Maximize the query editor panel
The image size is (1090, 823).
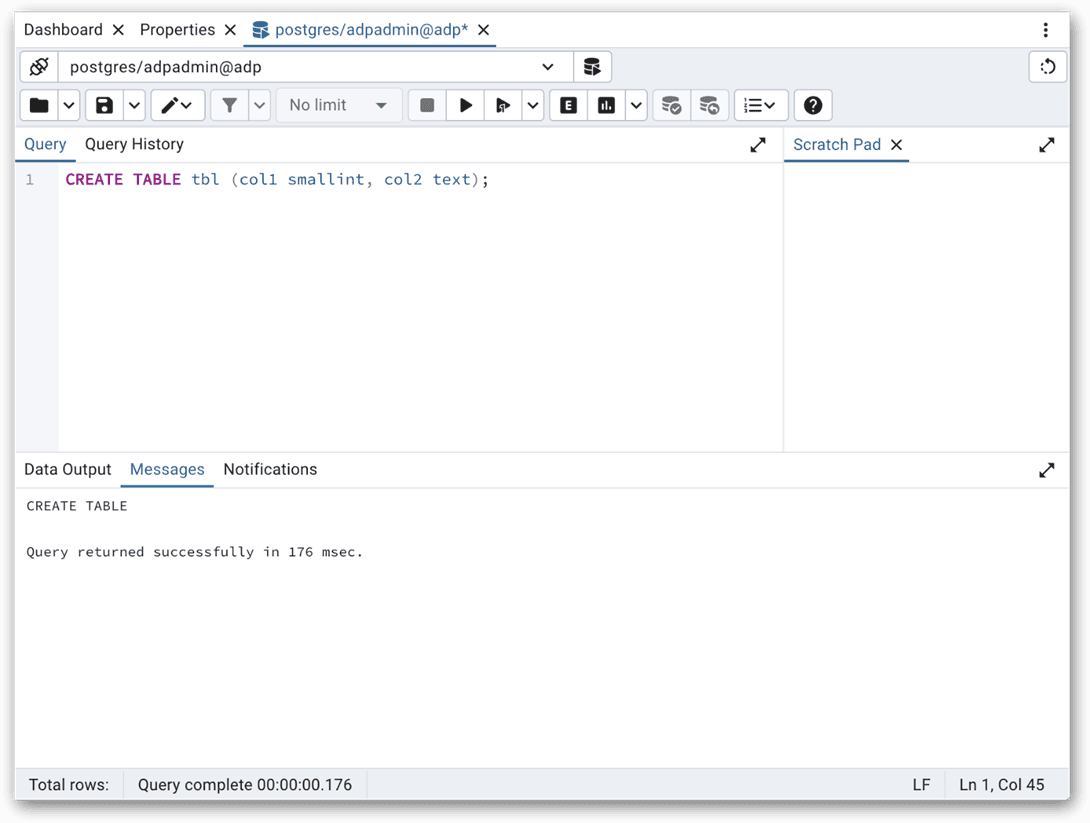(x=758, y=145)
